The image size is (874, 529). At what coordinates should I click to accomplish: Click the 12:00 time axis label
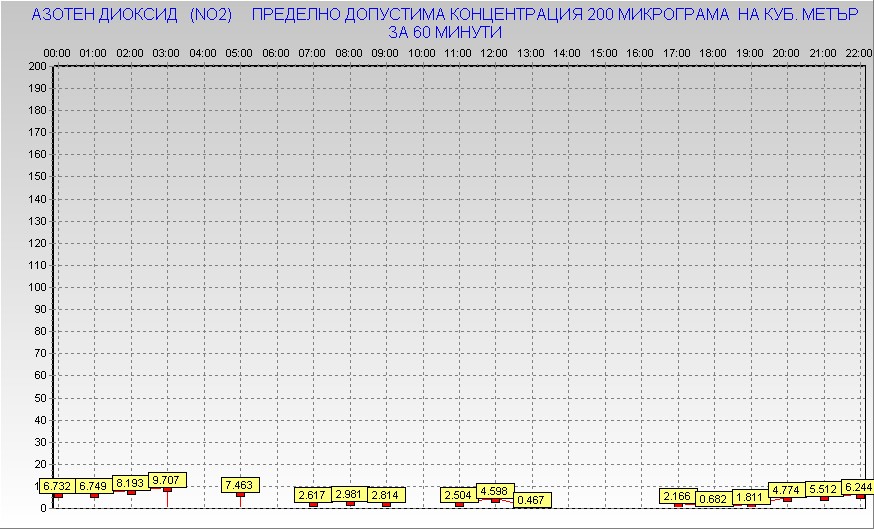click(494, 52)
